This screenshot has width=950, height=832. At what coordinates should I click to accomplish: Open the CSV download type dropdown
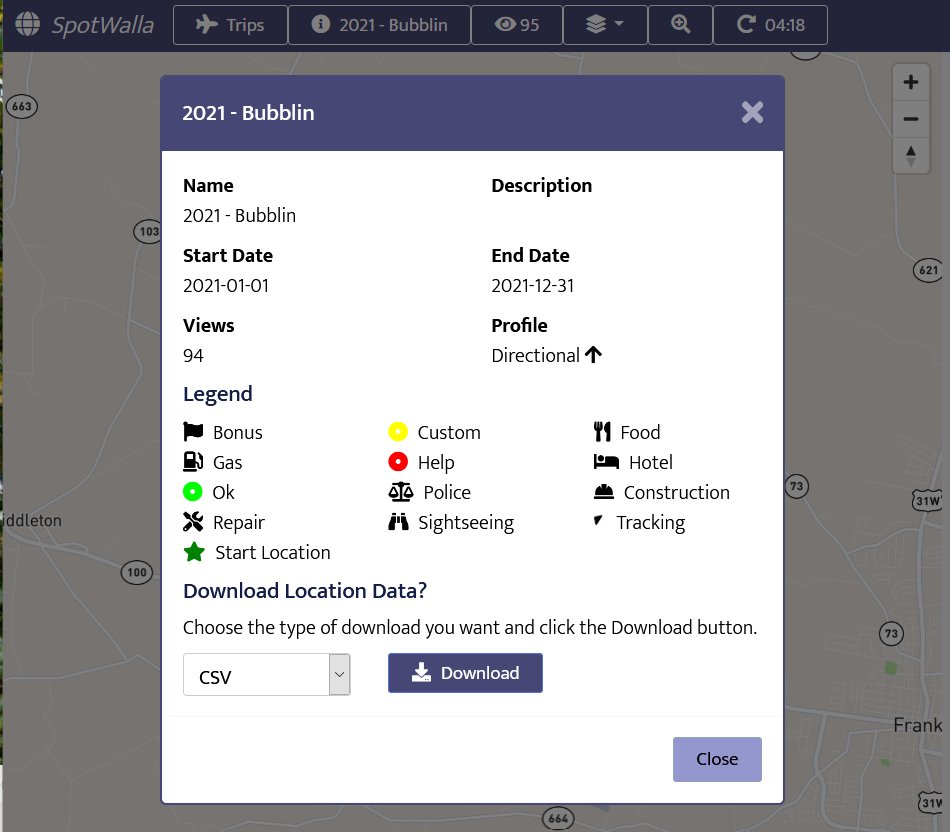pyautogui.click(x=256, y=676)
